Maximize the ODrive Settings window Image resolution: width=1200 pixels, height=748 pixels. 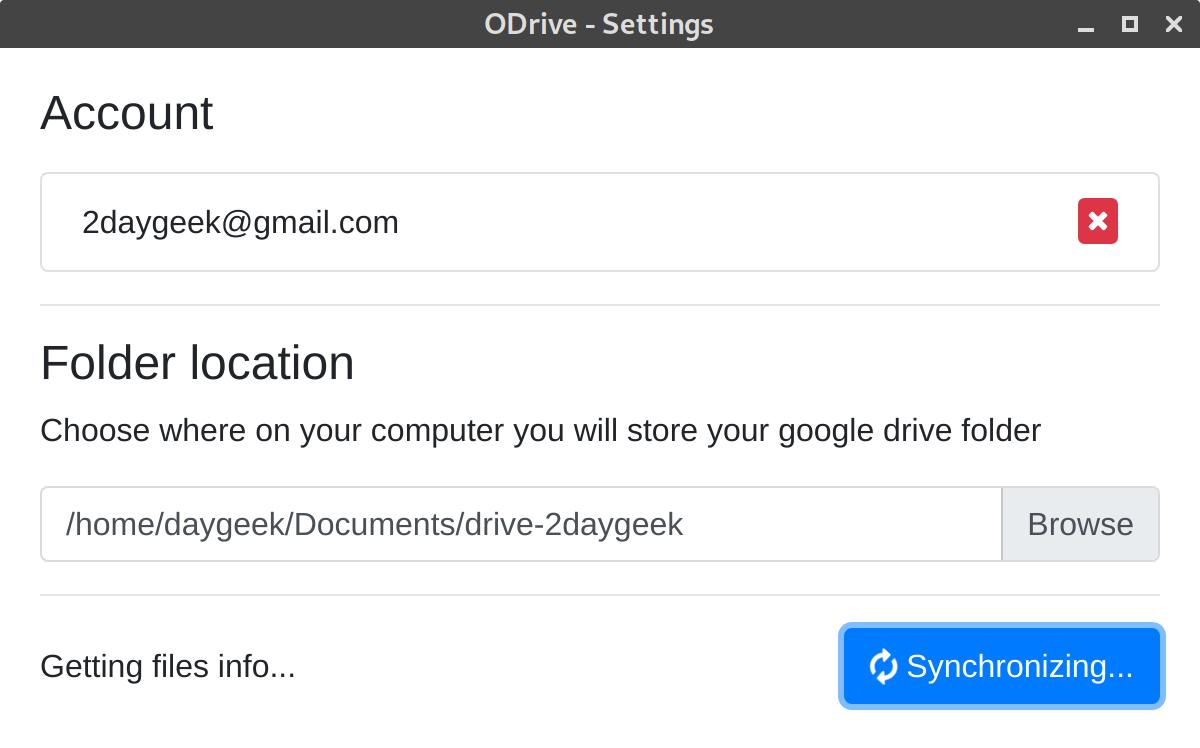(x=1129, y=24)
